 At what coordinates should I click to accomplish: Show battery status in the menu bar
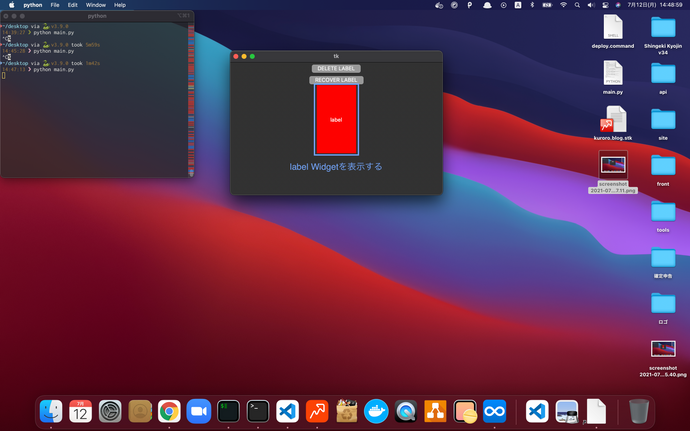[547, 5]
